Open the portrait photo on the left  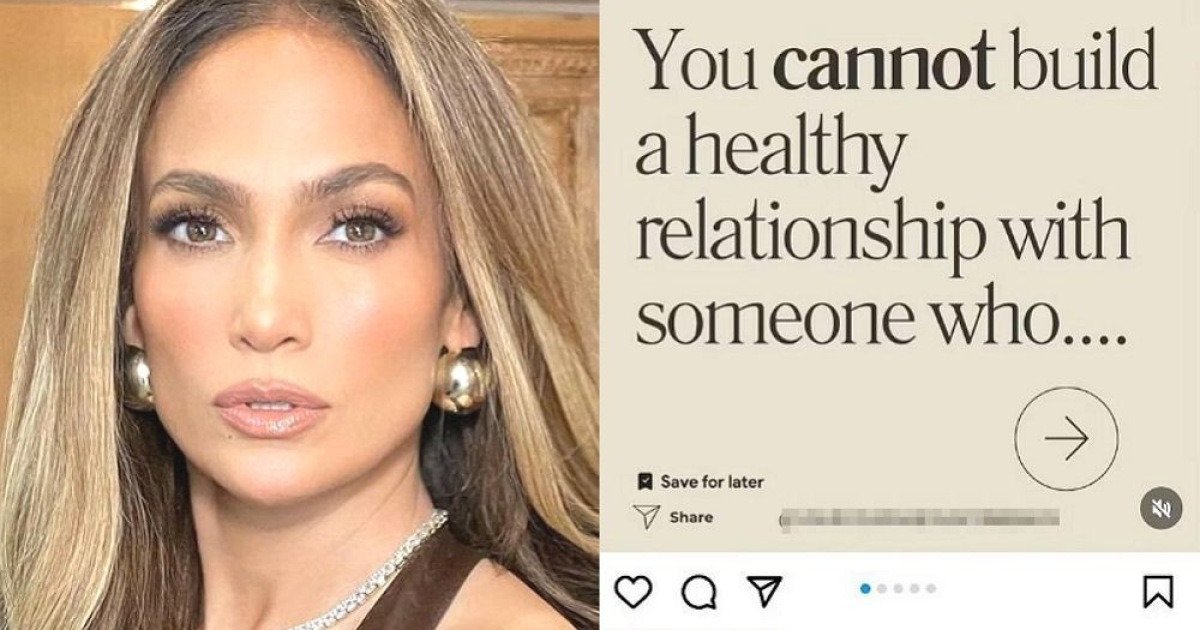click(x=300, y=315)
